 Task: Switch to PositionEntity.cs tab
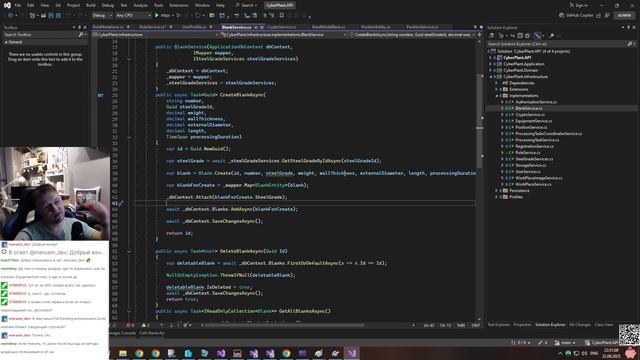click(376, 27)
